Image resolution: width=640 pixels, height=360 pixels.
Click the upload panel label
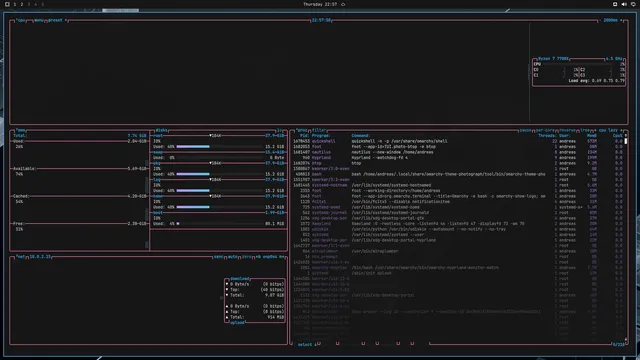pyautogui.click(x=238, y=323)
